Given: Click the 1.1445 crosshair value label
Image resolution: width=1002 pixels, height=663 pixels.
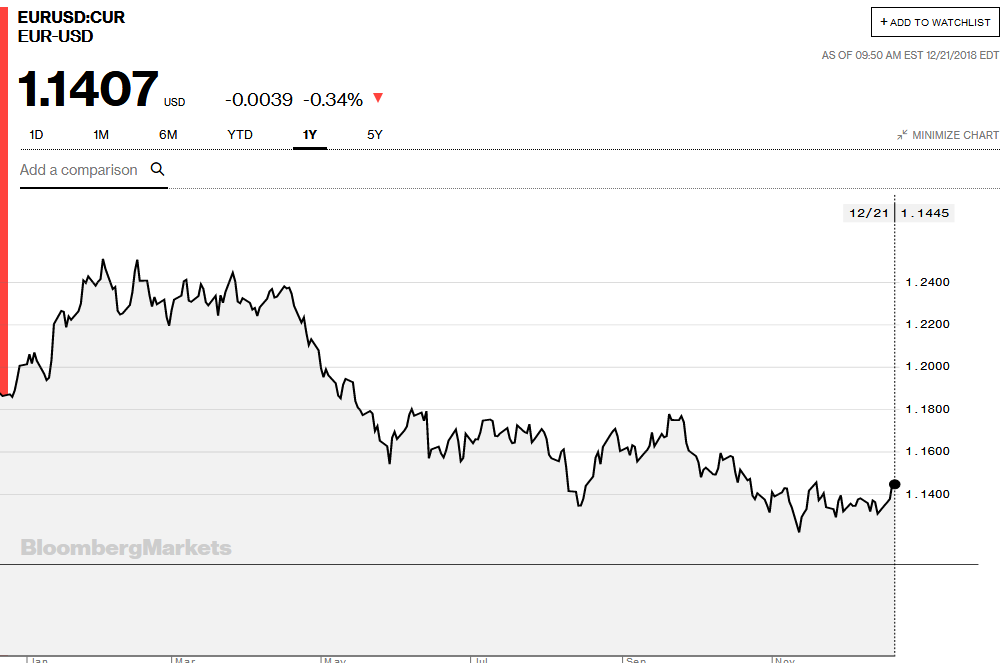Looking at the screenshot, I should coord(926,213).
